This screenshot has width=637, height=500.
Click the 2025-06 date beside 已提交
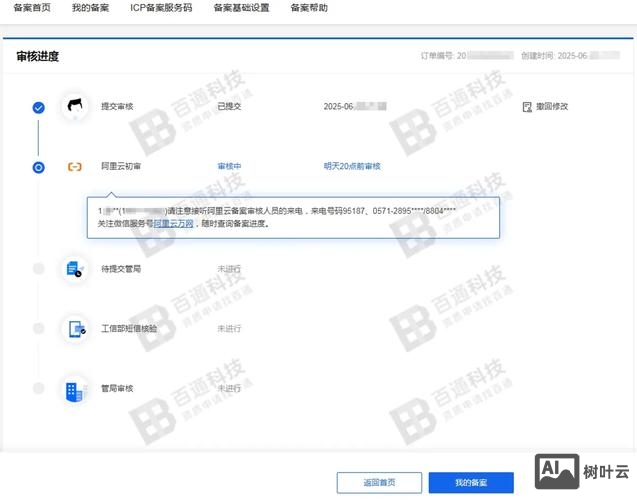tap(355, 106)
